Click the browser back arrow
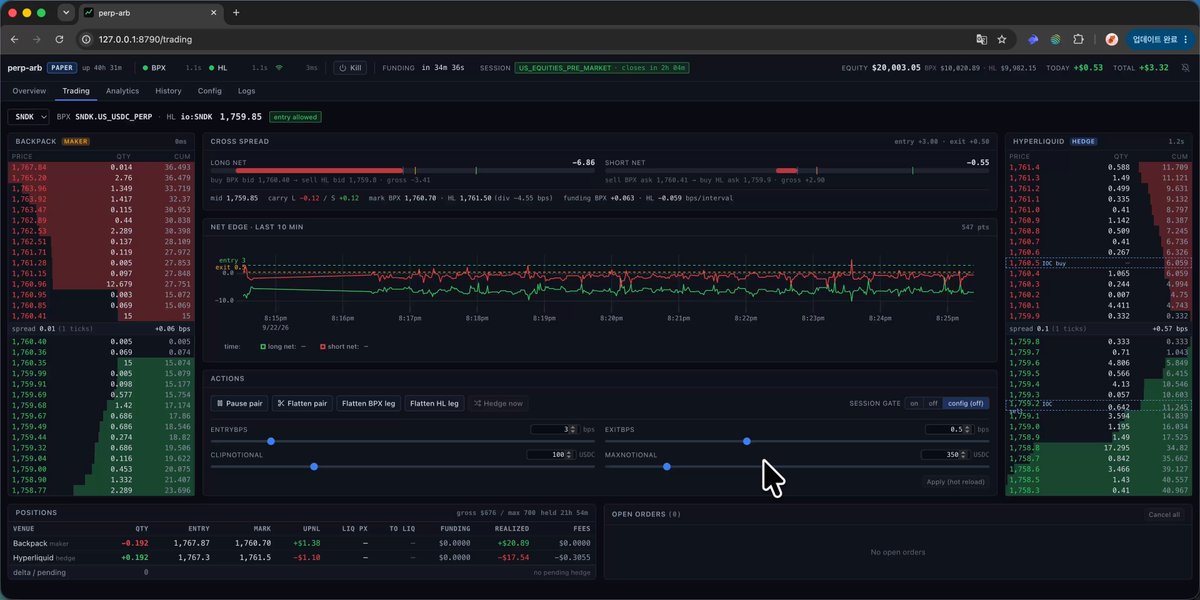Screen dimensions: 1200x600 [x=14, y=39]
